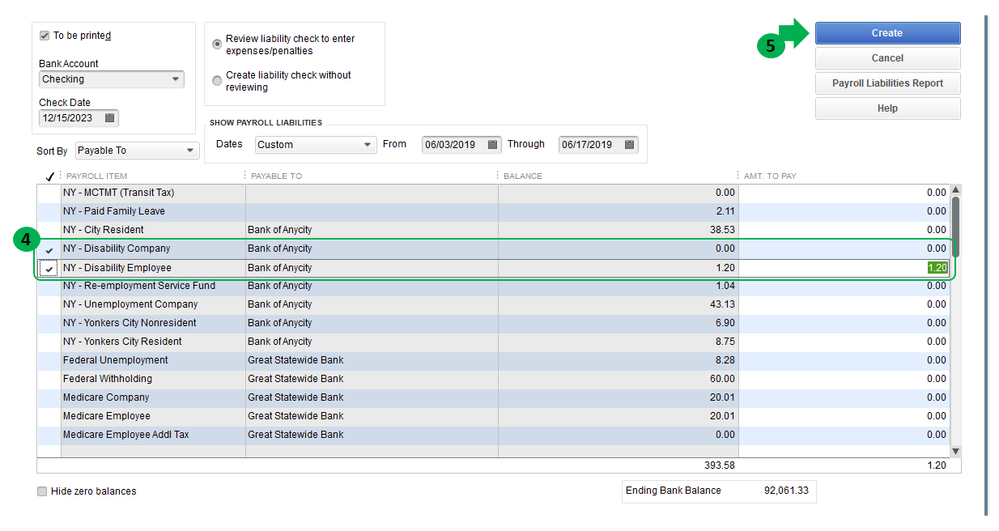Screen dimensions: 999x531
Task: Open the Check Date calendar picker icon
Action: 110,118
